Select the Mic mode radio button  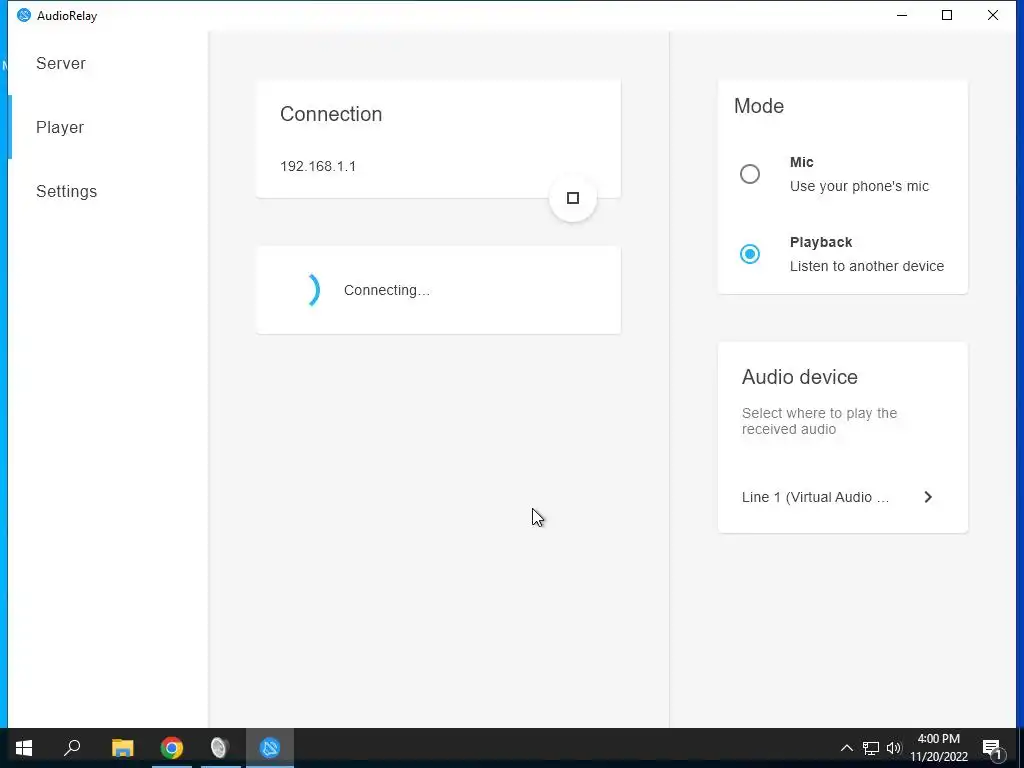[x=750, y=174]
